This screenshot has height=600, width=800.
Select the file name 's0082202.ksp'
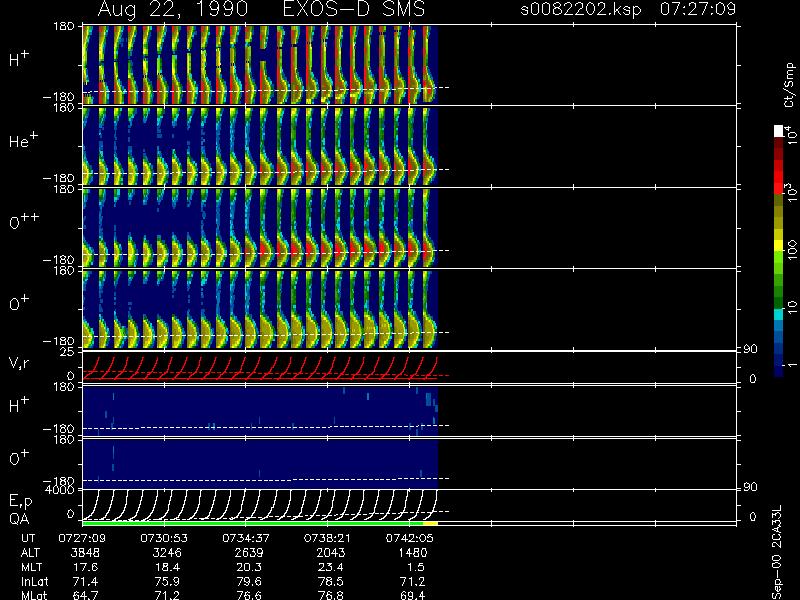pyautogui.click(x=581, y=10)
